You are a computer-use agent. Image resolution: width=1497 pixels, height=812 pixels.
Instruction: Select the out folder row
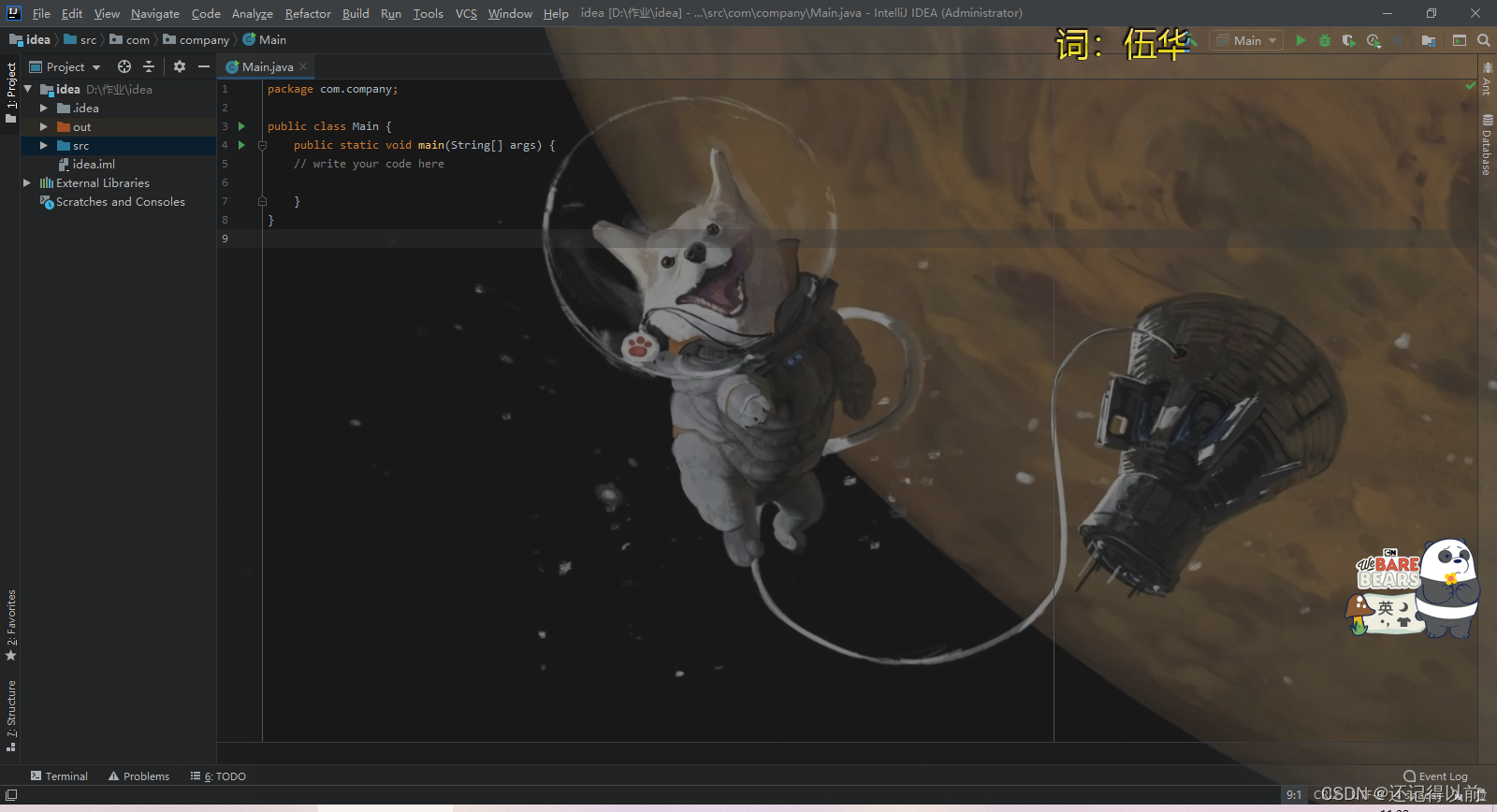point(119,126)
